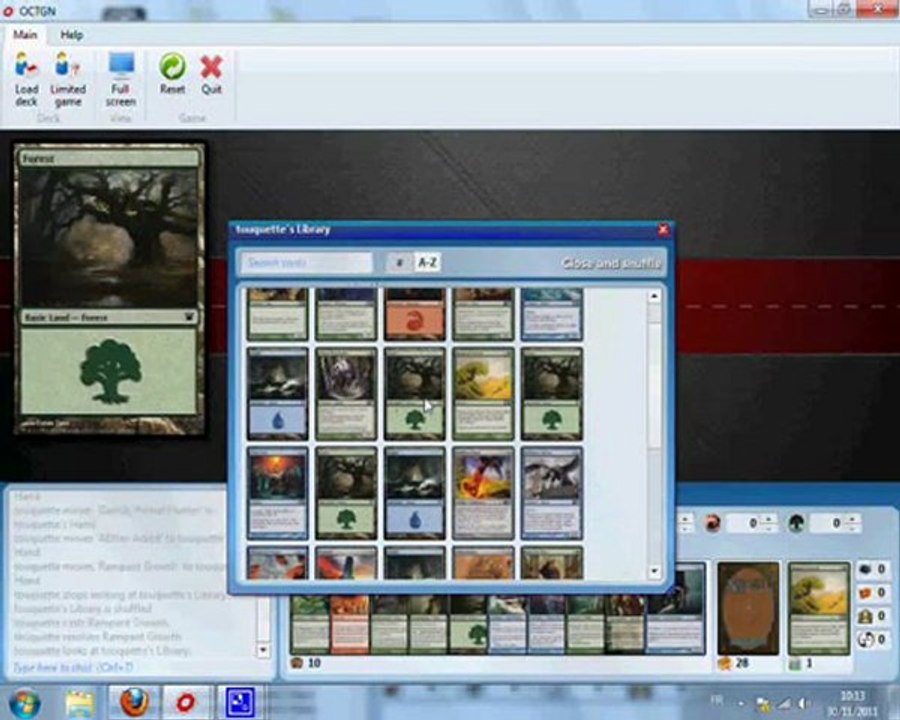Click the graveyard count icon labeled 1

795,664
